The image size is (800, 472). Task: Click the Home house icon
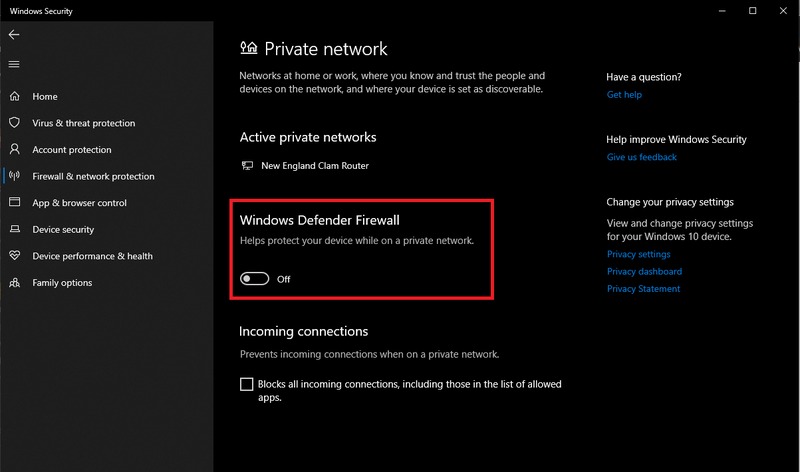14,97
